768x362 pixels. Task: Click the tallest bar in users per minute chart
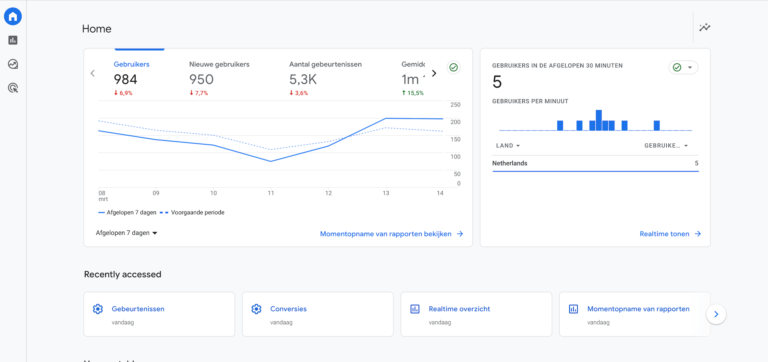(x=599, y=120)
